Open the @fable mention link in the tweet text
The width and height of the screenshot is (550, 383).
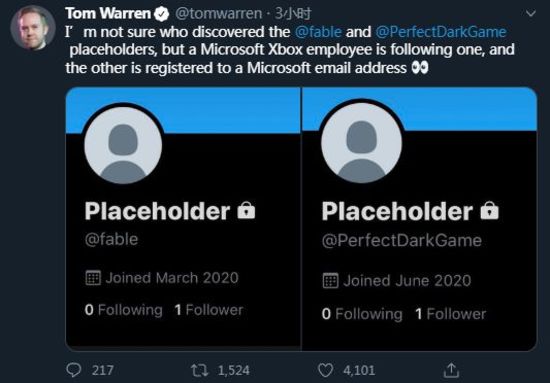[x=318, y=32]
